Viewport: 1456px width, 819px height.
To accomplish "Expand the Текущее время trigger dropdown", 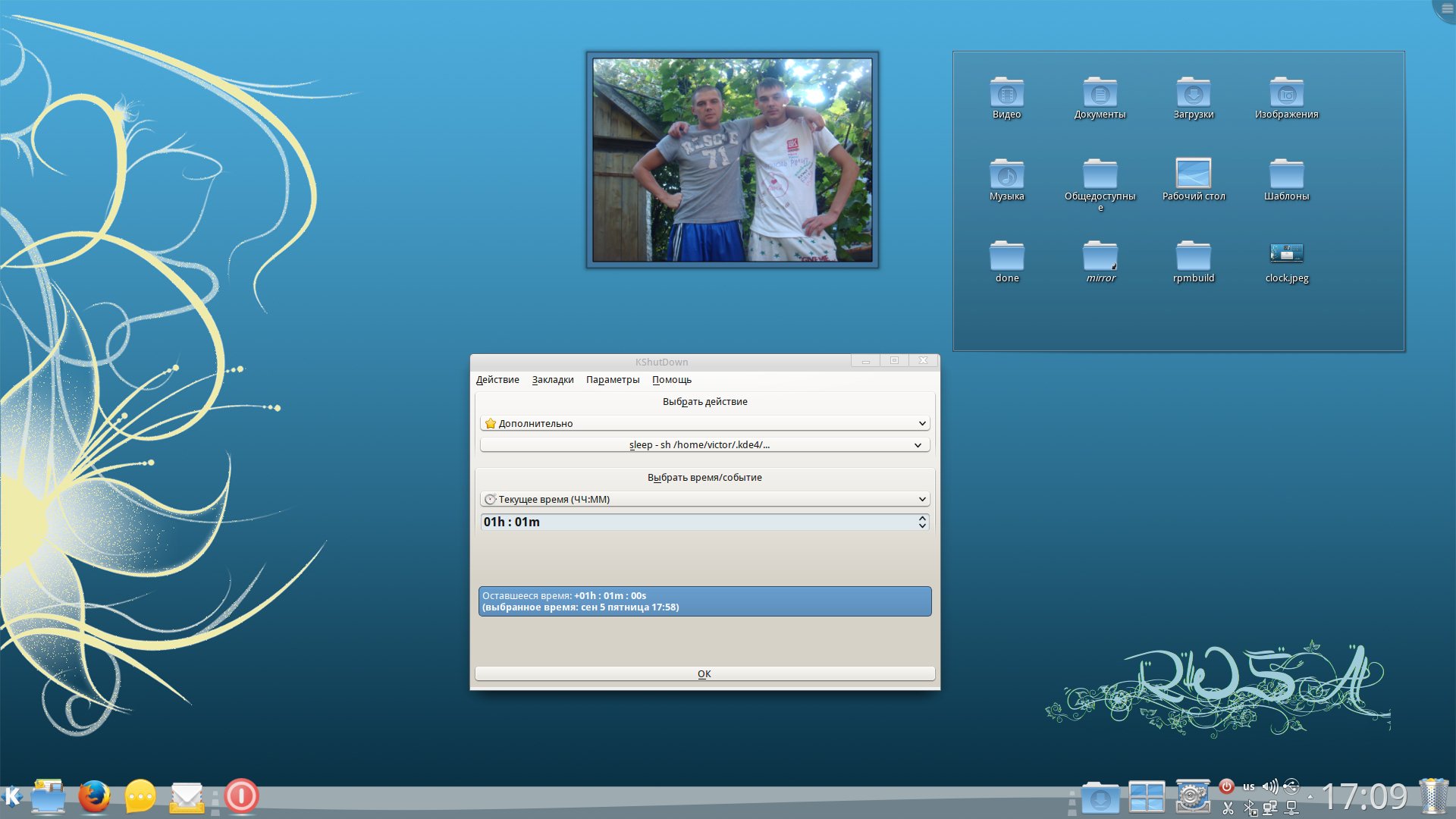I will 704,499.
